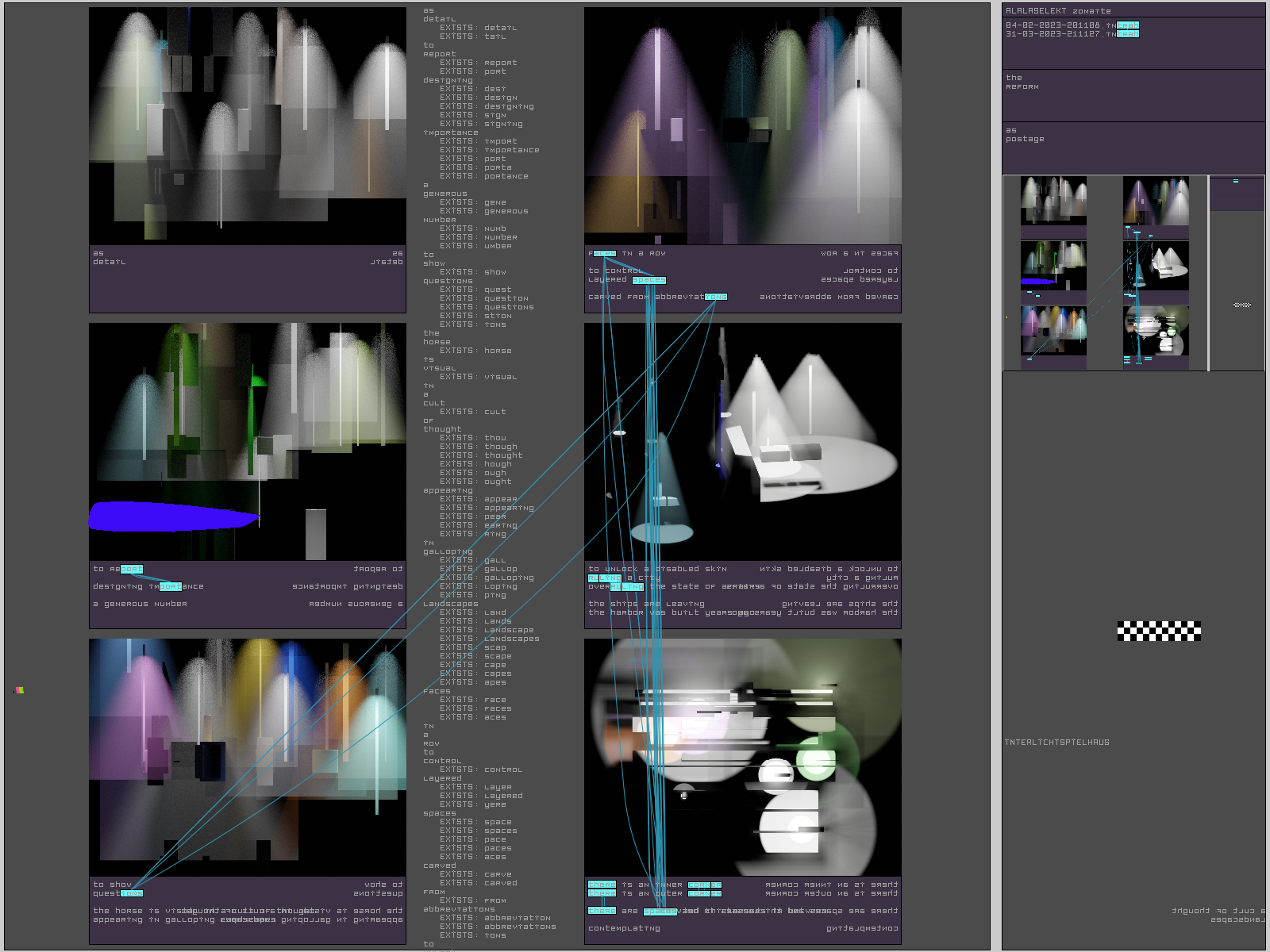Click the highlighted 'aces' in 'faces in a row'
The height and width of the screenshot is (952, 1270).
pos(605,254)
